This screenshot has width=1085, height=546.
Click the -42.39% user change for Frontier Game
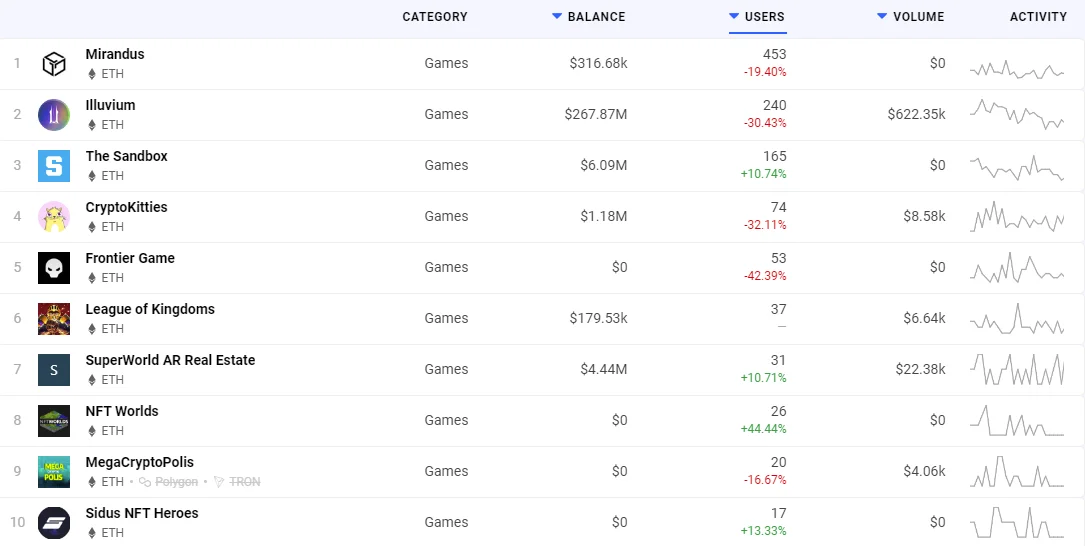point(765,276)
